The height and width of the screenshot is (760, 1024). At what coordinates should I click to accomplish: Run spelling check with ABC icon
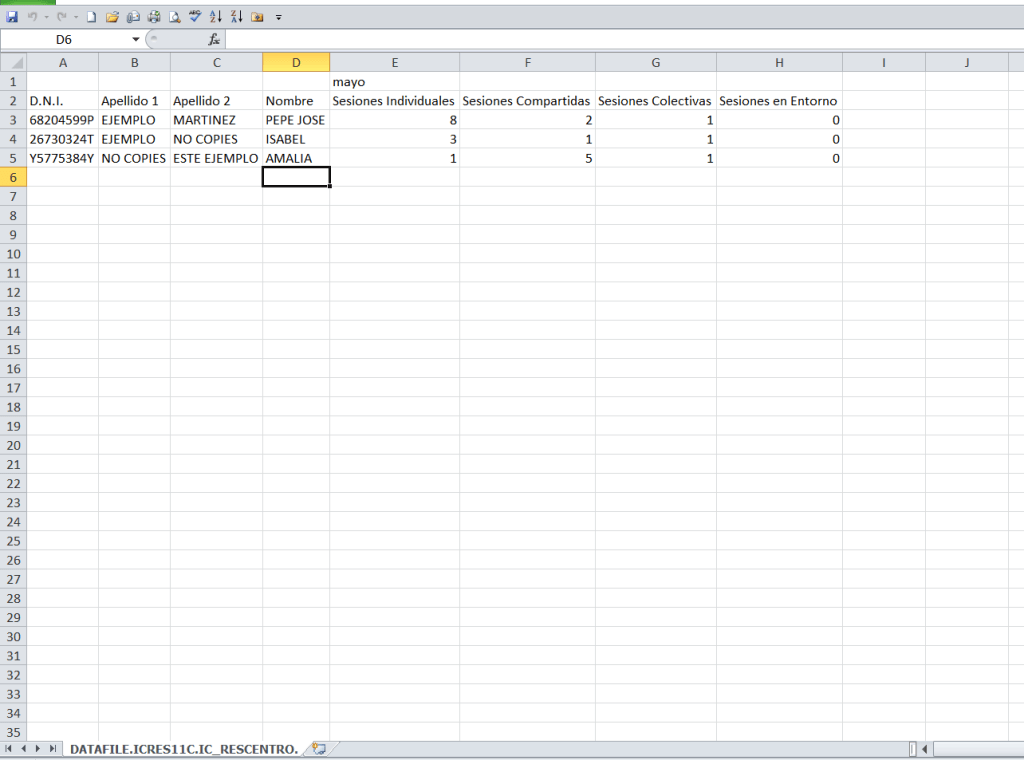pos(195,17)
